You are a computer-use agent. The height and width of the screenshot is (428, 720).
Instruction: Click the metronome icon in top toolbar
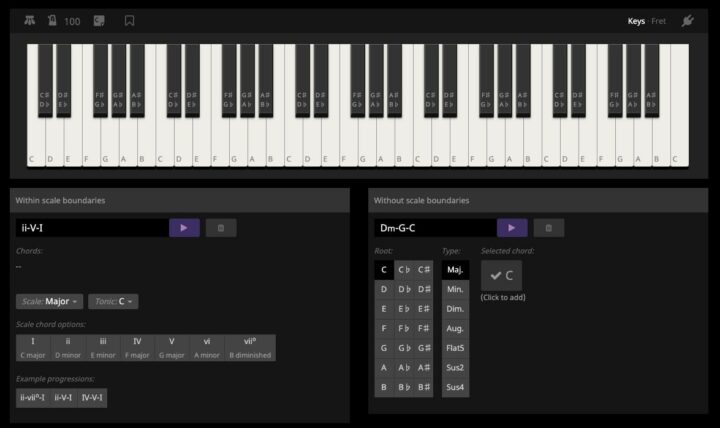[28, 20]
